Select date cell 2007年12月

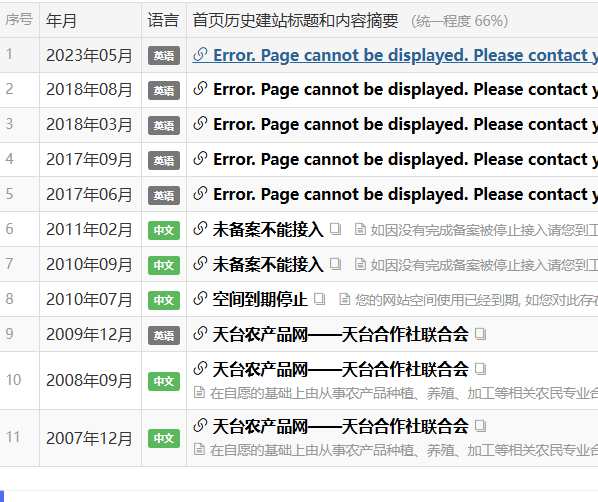click(89, 438)
